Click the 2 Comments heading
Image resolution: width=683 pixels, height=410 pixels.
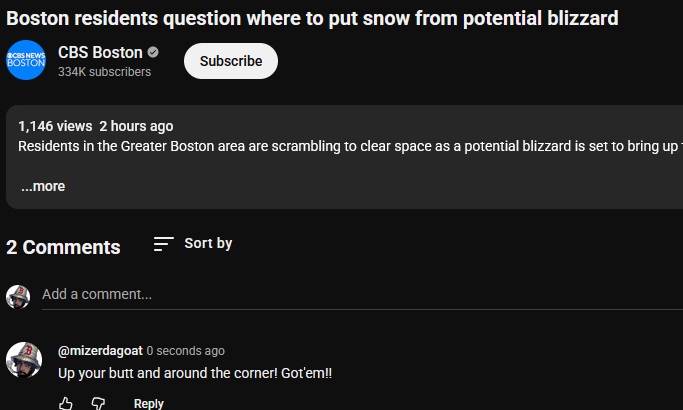pos(63,247)
